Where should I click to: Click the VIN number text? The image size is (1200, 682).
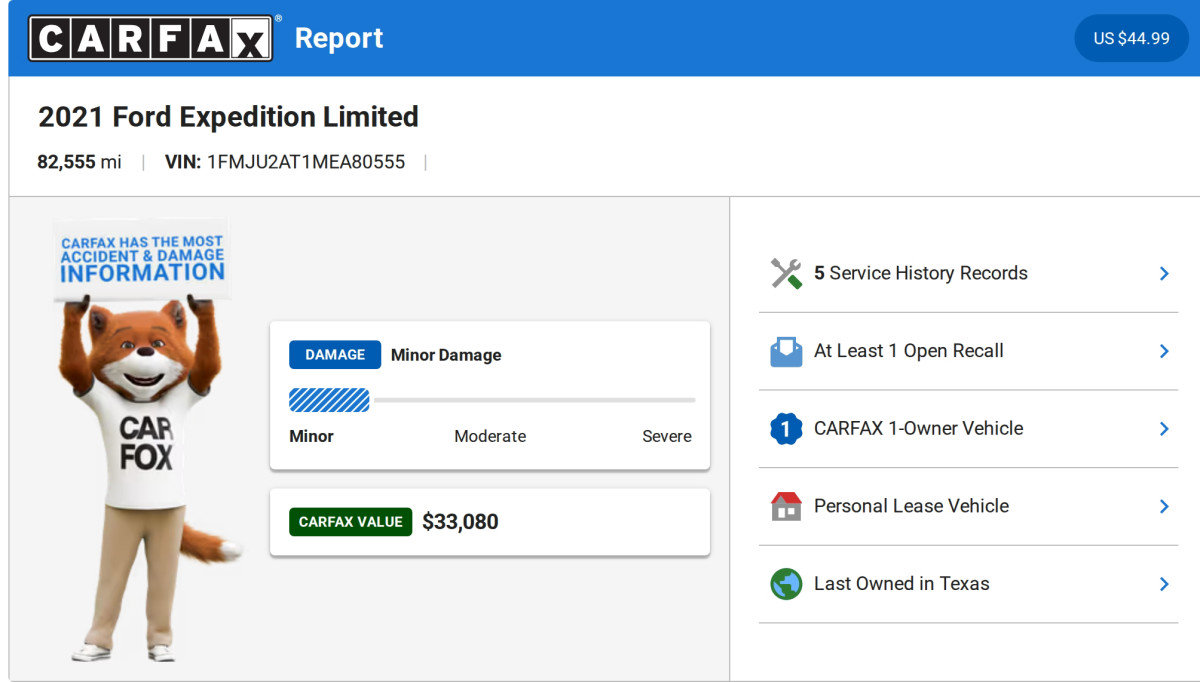305,162
